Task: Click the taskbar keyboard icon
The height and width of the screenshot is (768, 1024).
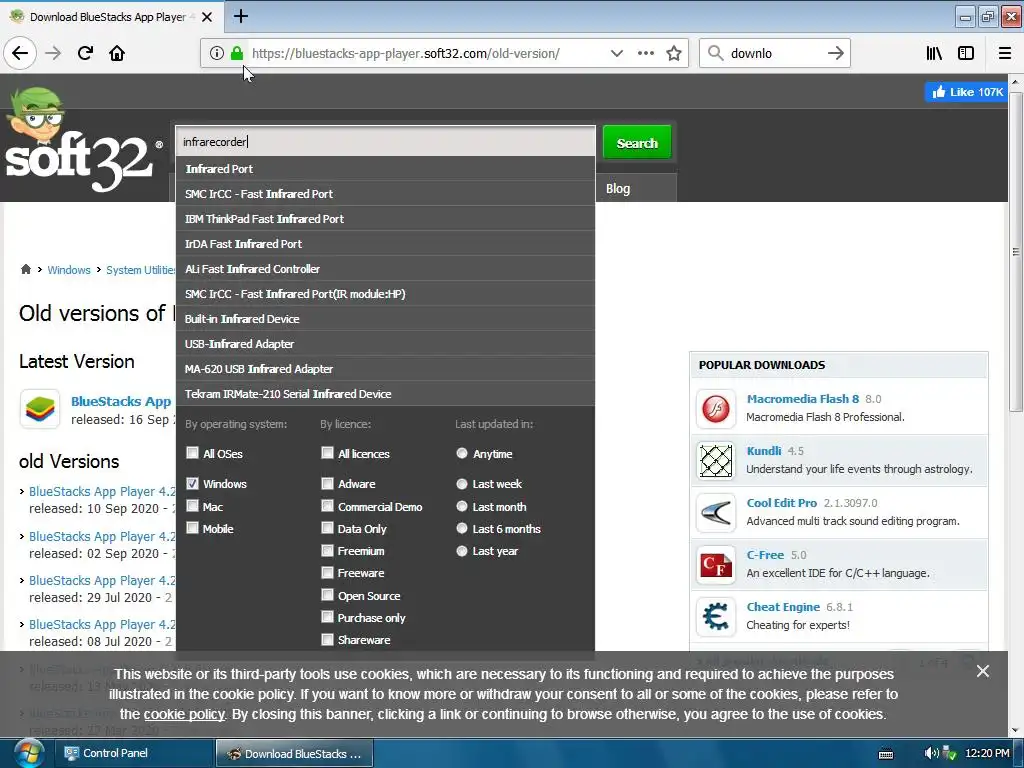Action: [x=886, y=754]
